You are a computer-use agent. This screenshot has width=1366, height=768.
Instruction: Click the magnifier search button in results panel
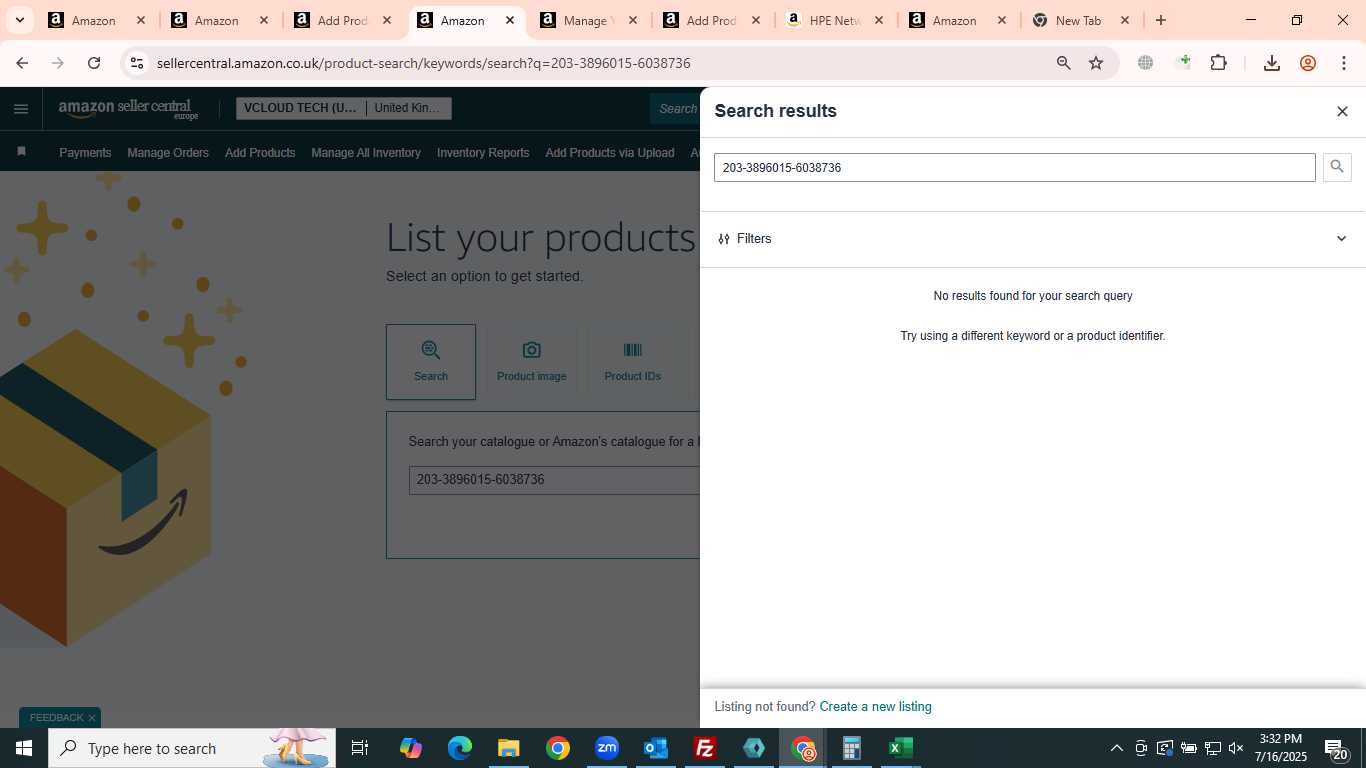pyautogui.click(x=1337, y=167)
